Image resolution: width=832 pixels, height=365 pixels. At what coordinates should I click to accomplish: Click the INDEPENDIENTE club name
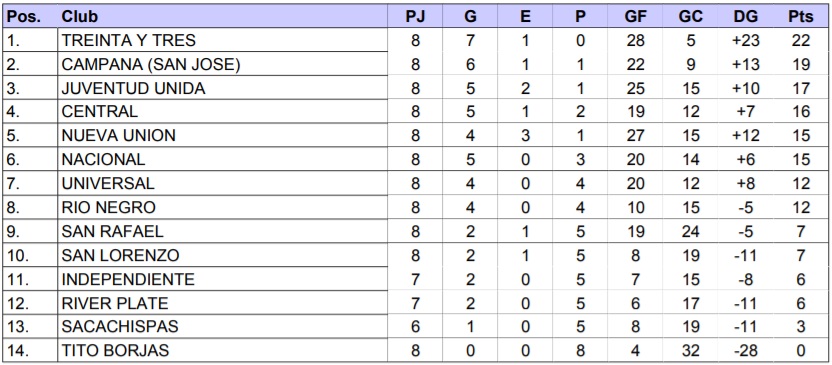[128, 279]
